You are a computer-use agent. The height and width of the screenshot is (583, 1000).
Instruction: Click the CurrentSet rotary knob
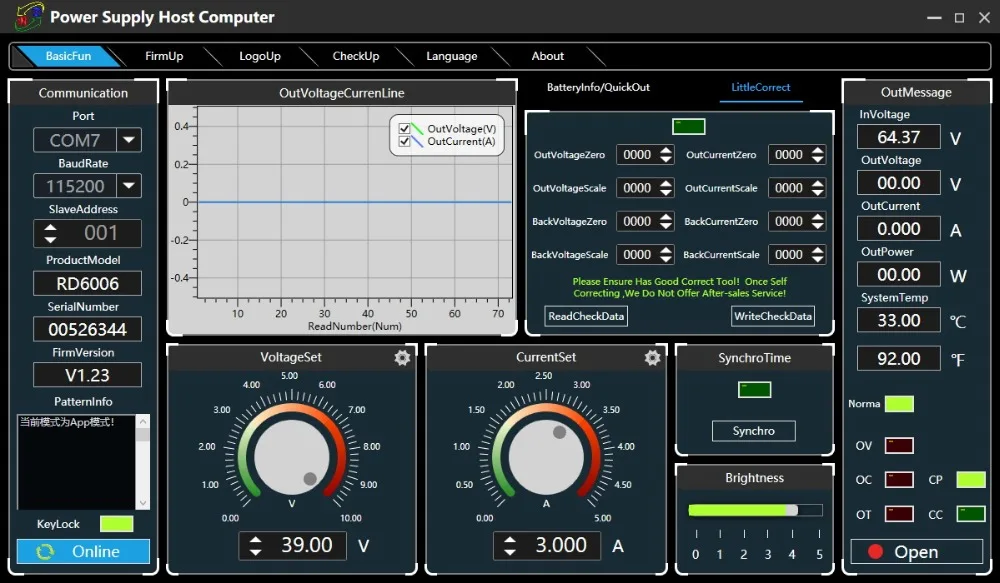tap(546, 457)
